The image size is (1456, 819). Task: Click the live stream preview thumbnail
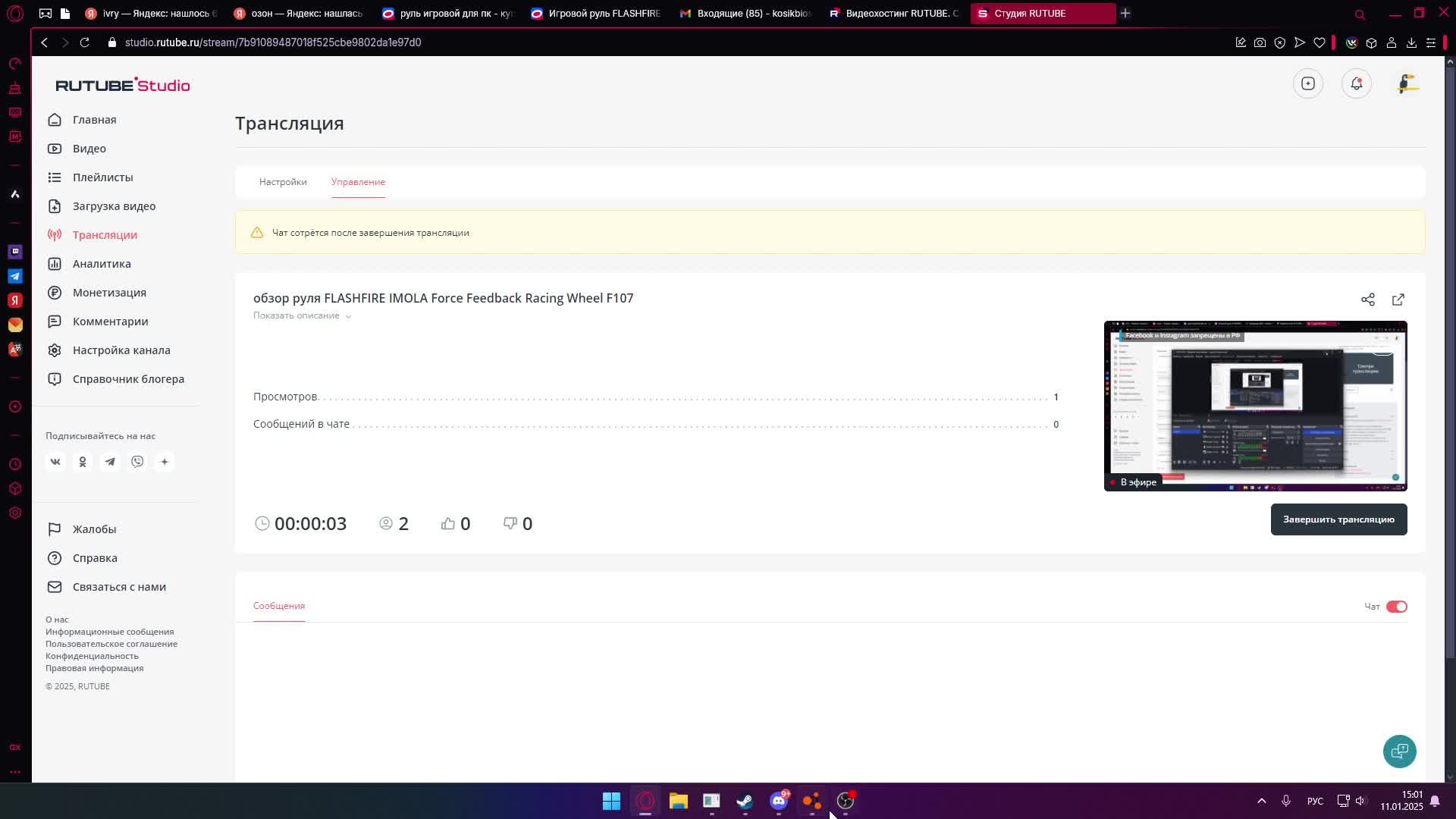[x=1255, y=406]
